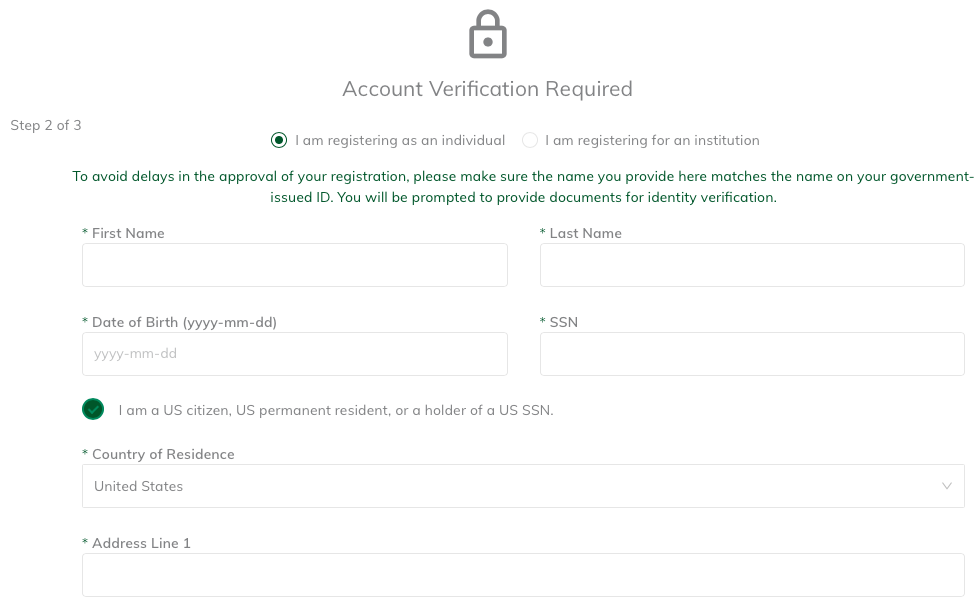Screen dimensions: 978x601
Task: Click the chevron arrow in the country dropdown
Action: click(947, 486)
